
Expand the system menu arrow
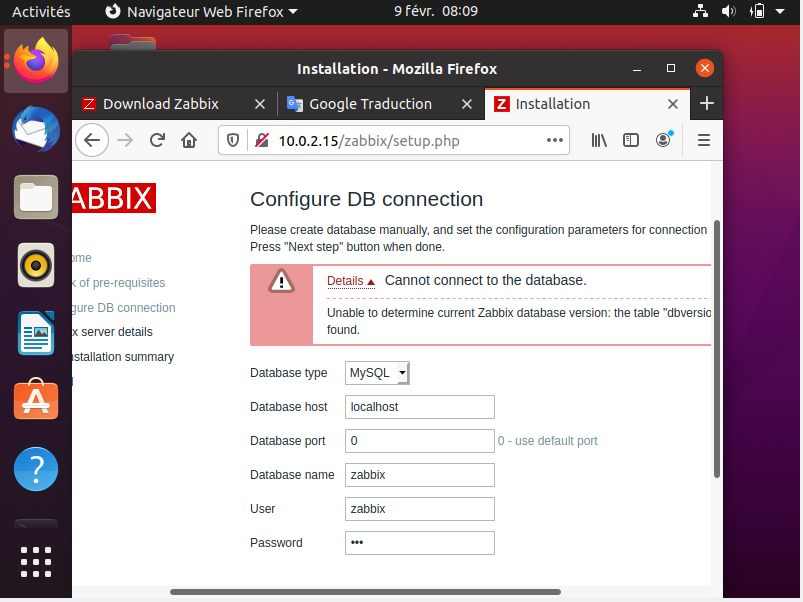[x=780, y=11]
